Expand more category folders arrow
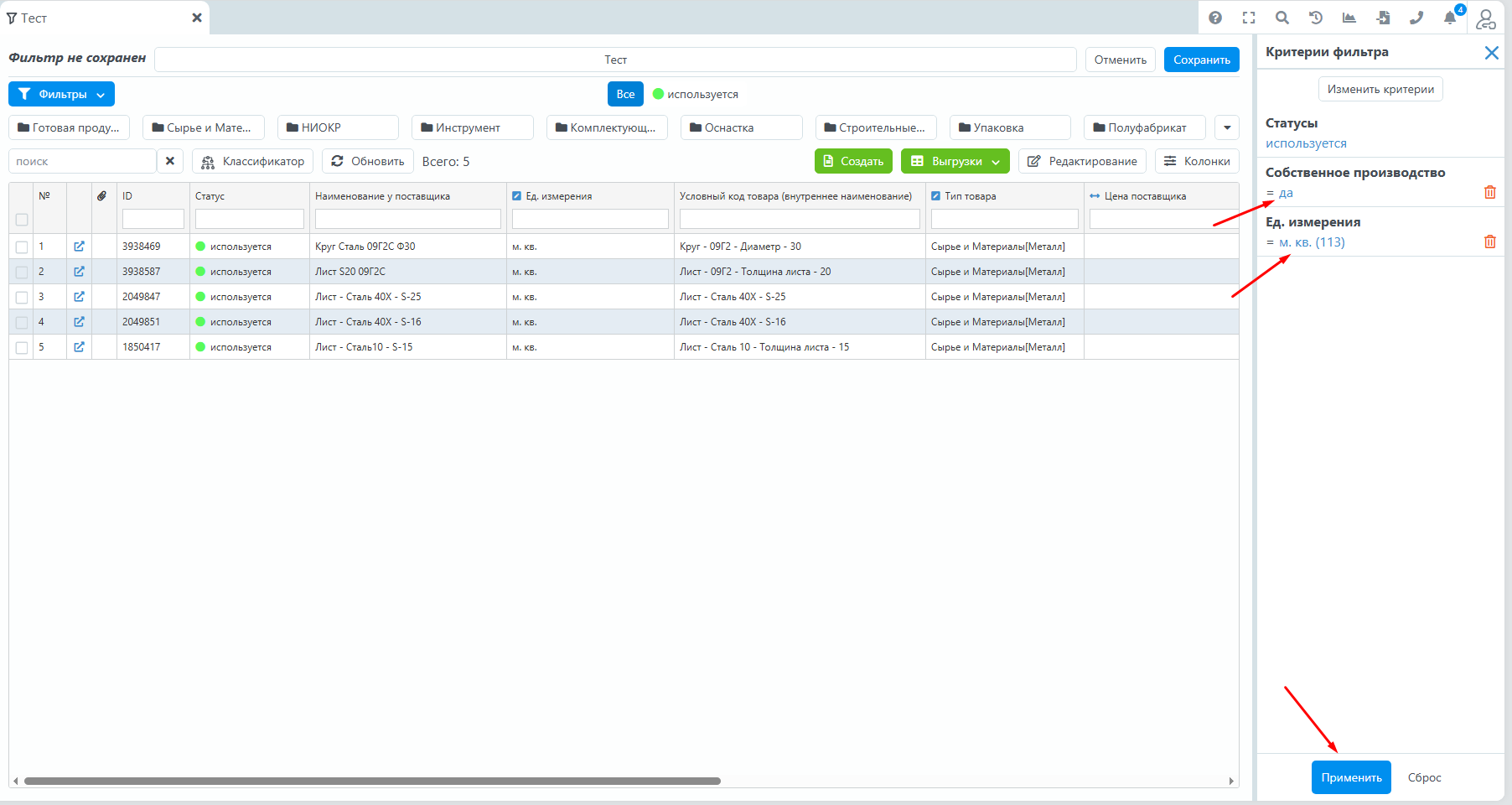The image size is (1512, 805). 1226,127
